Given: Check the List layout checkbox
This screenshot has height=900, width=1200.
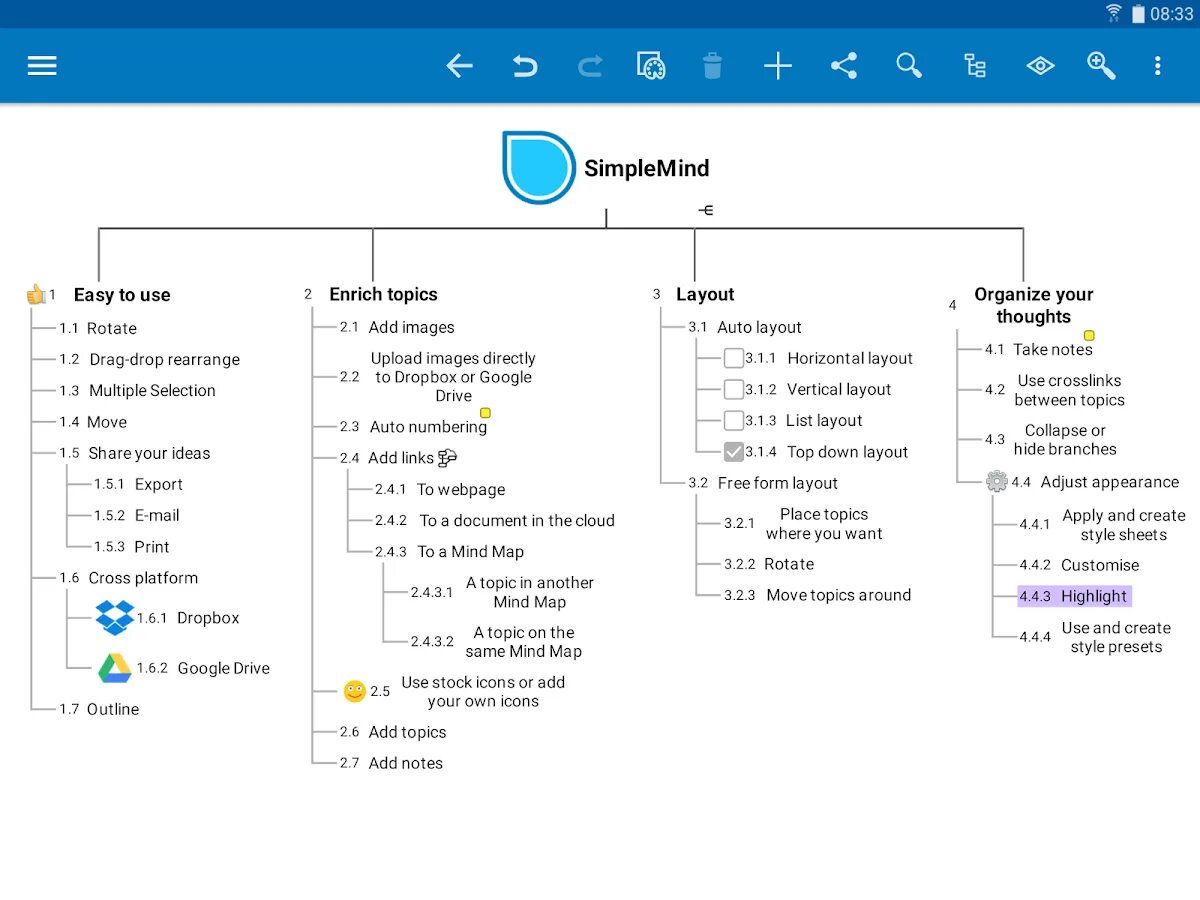Looking at the screenshot, I should (x=734, y=420).
